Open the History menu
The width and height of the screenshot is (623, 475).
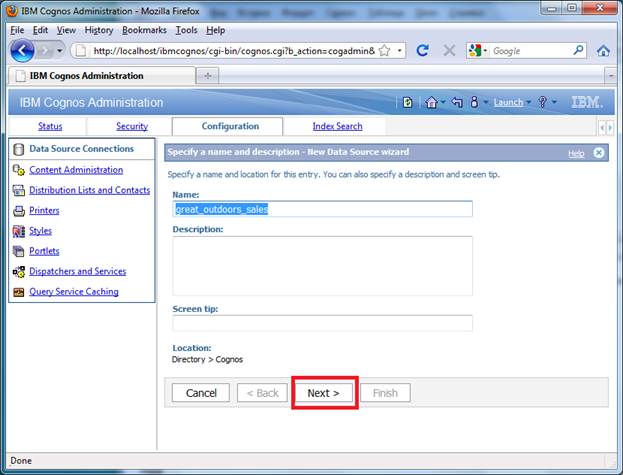tap(99, 30)
